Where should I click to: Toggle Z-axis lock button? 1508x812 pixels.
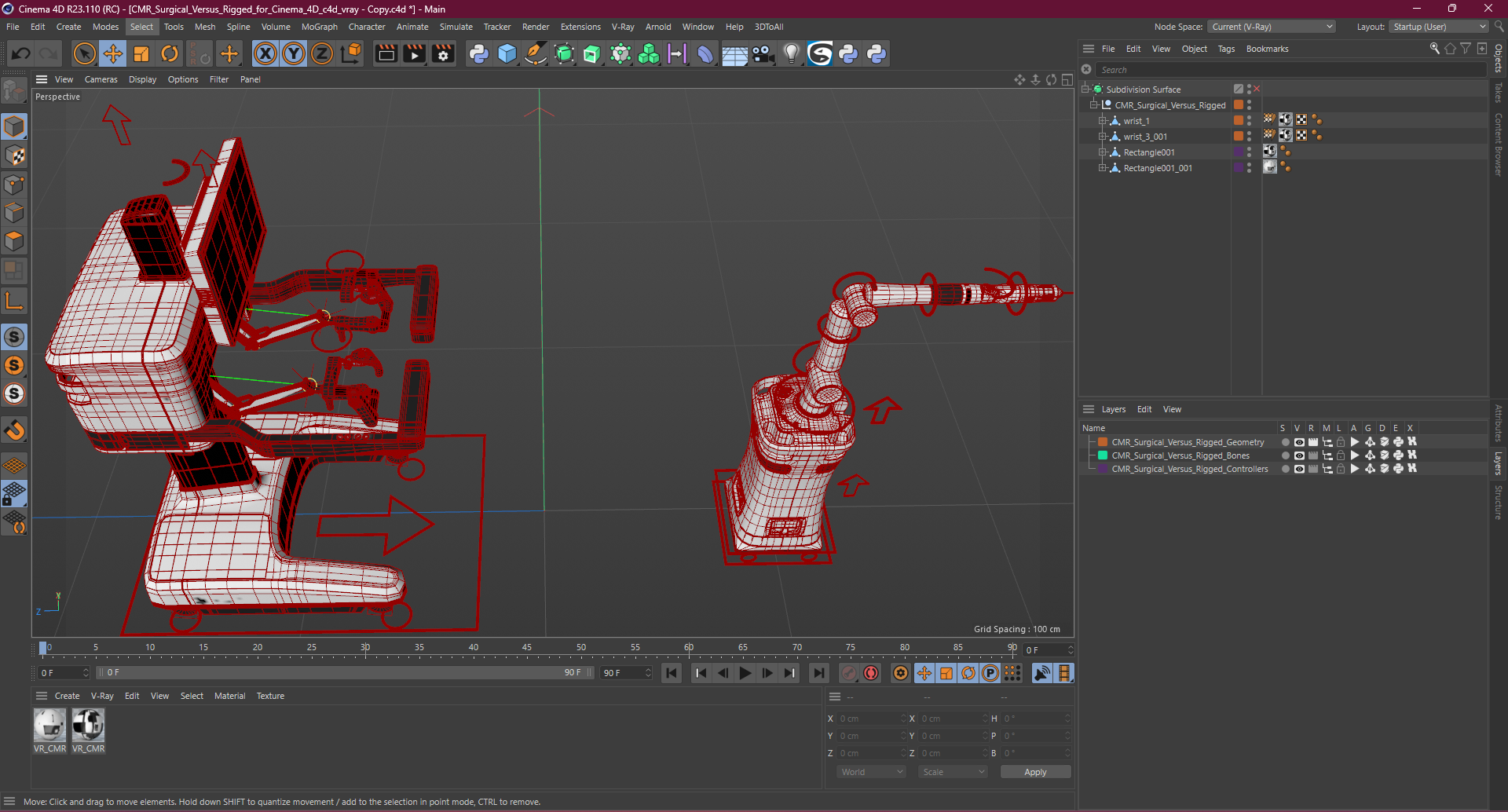322,53
